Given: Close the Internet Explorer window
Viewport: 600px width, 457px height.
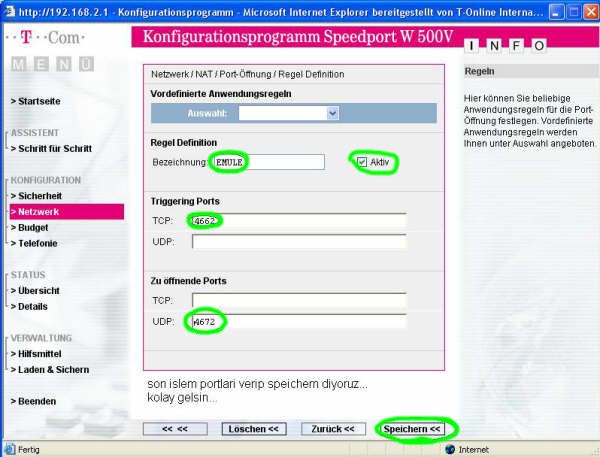Looking at the screenshot, I should pos(591,12).
